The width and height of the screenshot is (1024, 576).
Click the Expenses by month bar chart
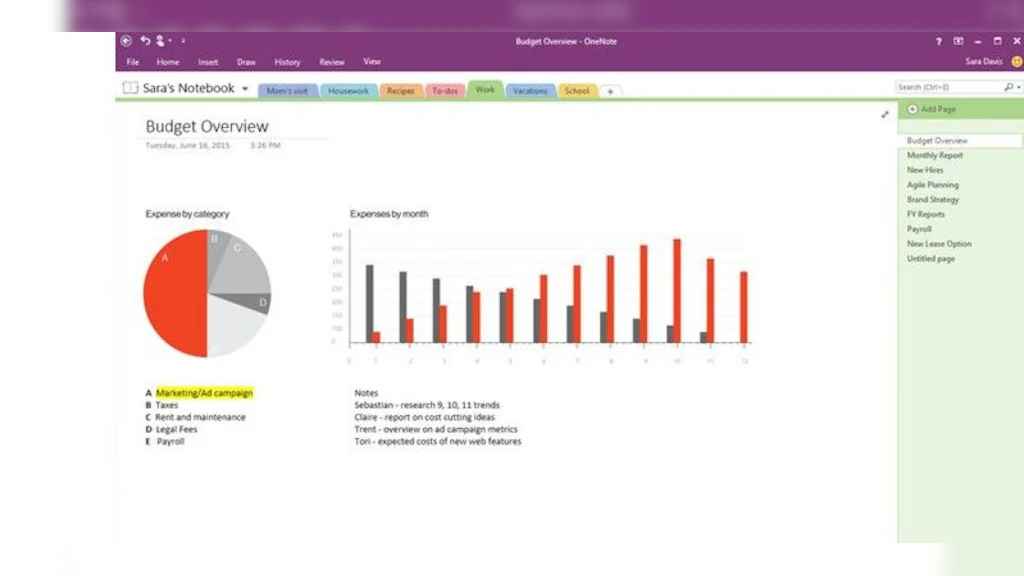[542, 294]
